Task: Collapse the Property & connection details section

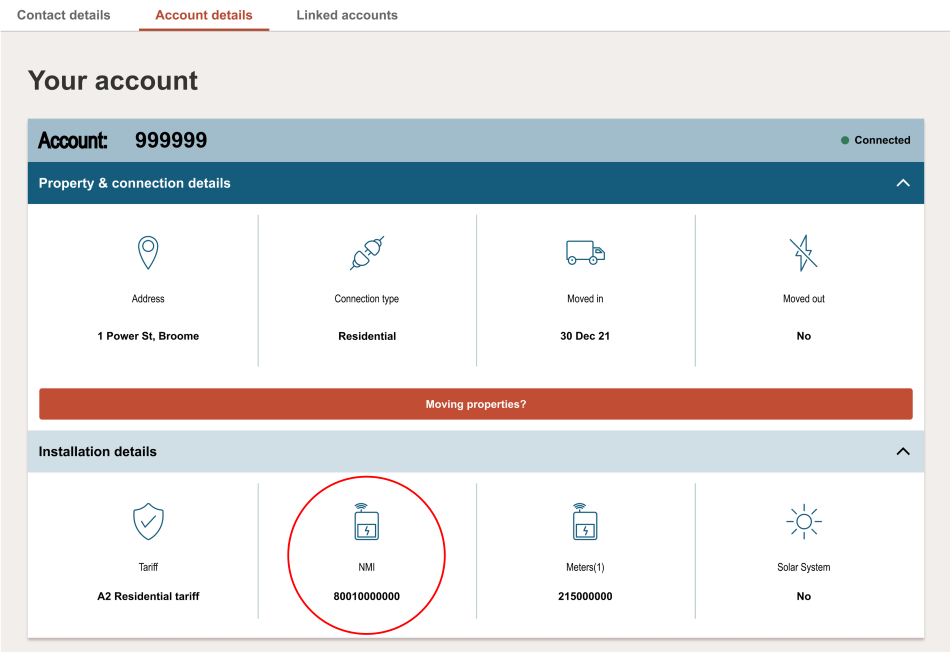Action: click(903, 183)
